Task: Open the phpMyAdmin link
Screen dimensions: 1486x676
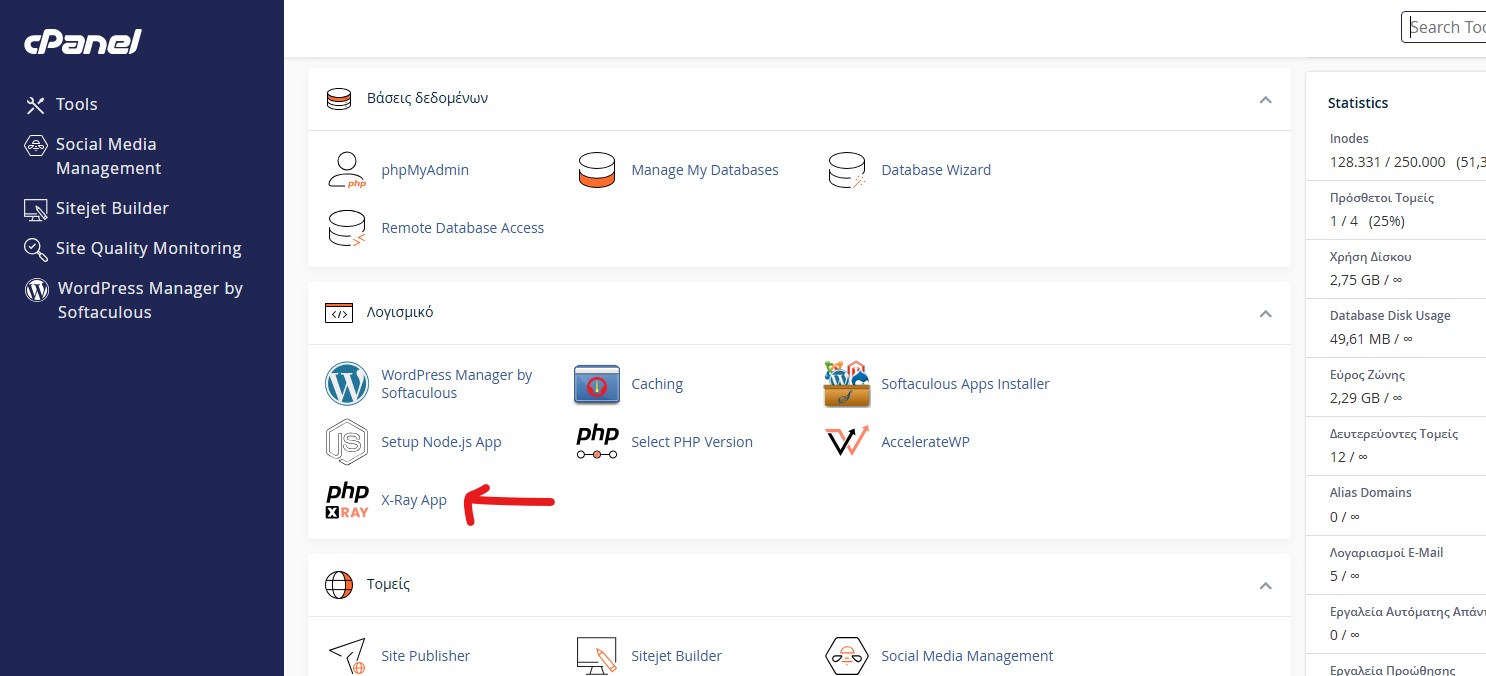Action: pos(425,170)
